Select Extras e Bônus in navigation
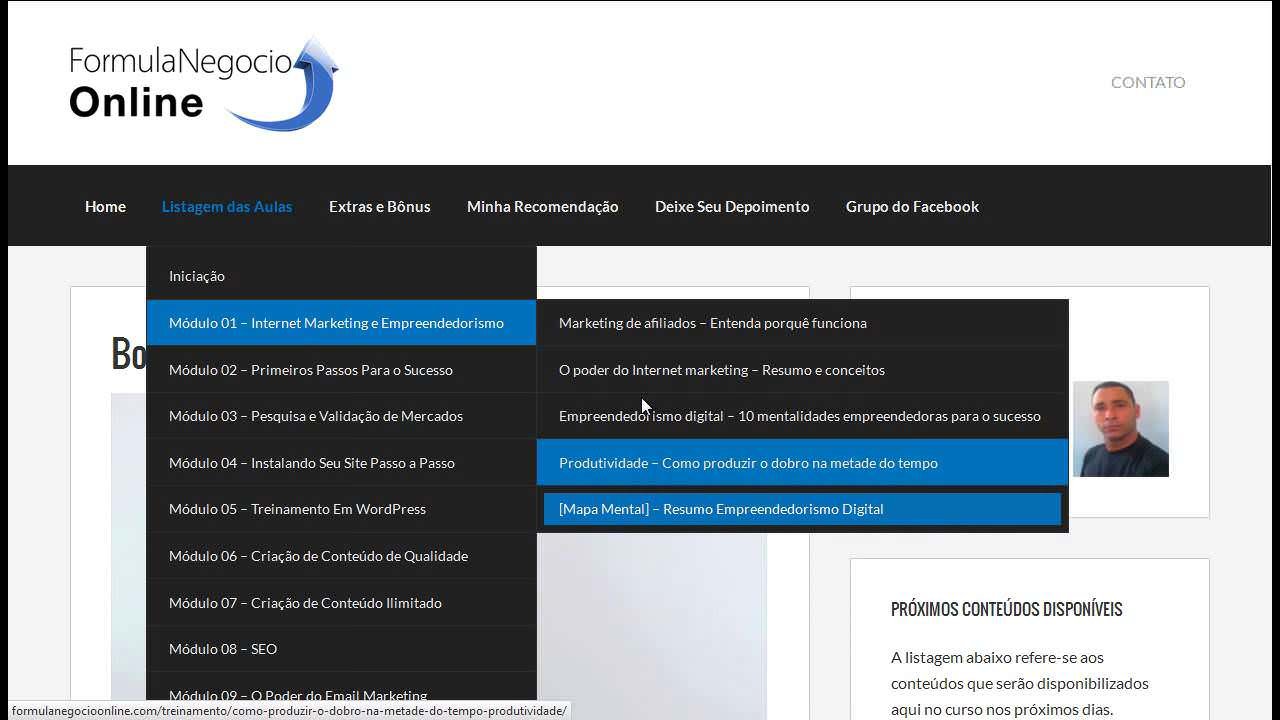The width and height of the screenshot is (1280, 720). click(379, 206)
